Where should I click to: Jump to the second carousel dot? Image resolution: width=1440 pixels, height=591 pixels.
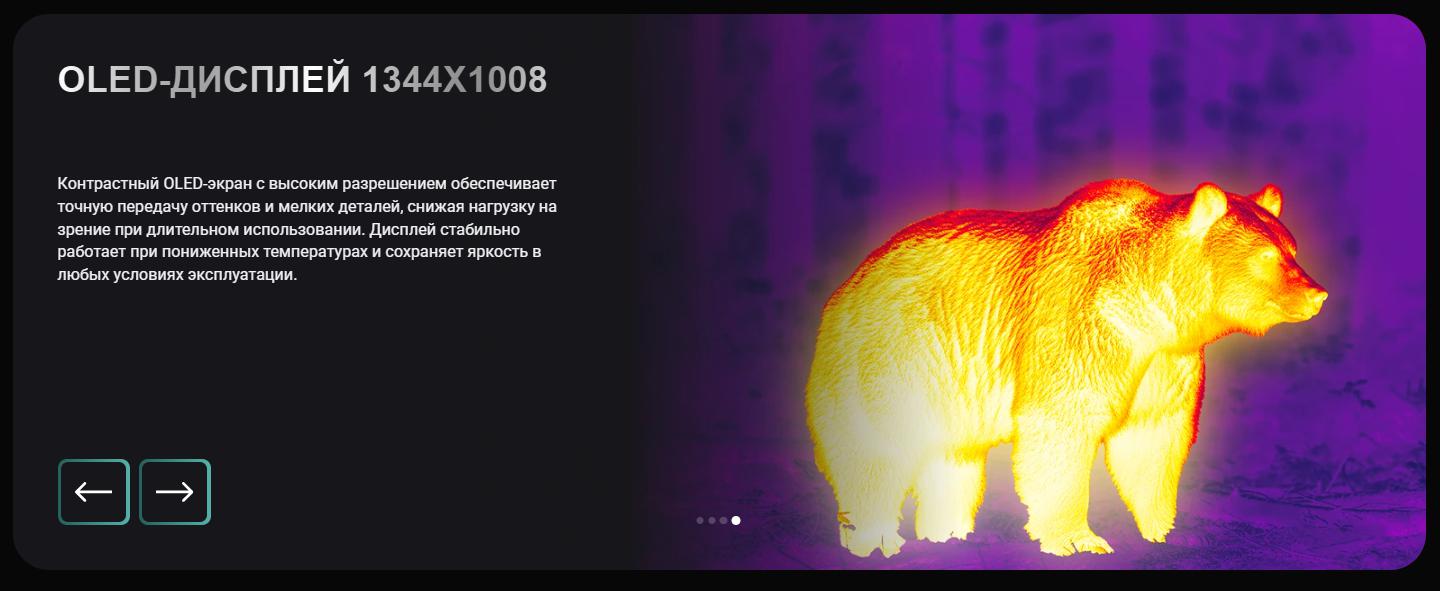(x=712, y=520)
